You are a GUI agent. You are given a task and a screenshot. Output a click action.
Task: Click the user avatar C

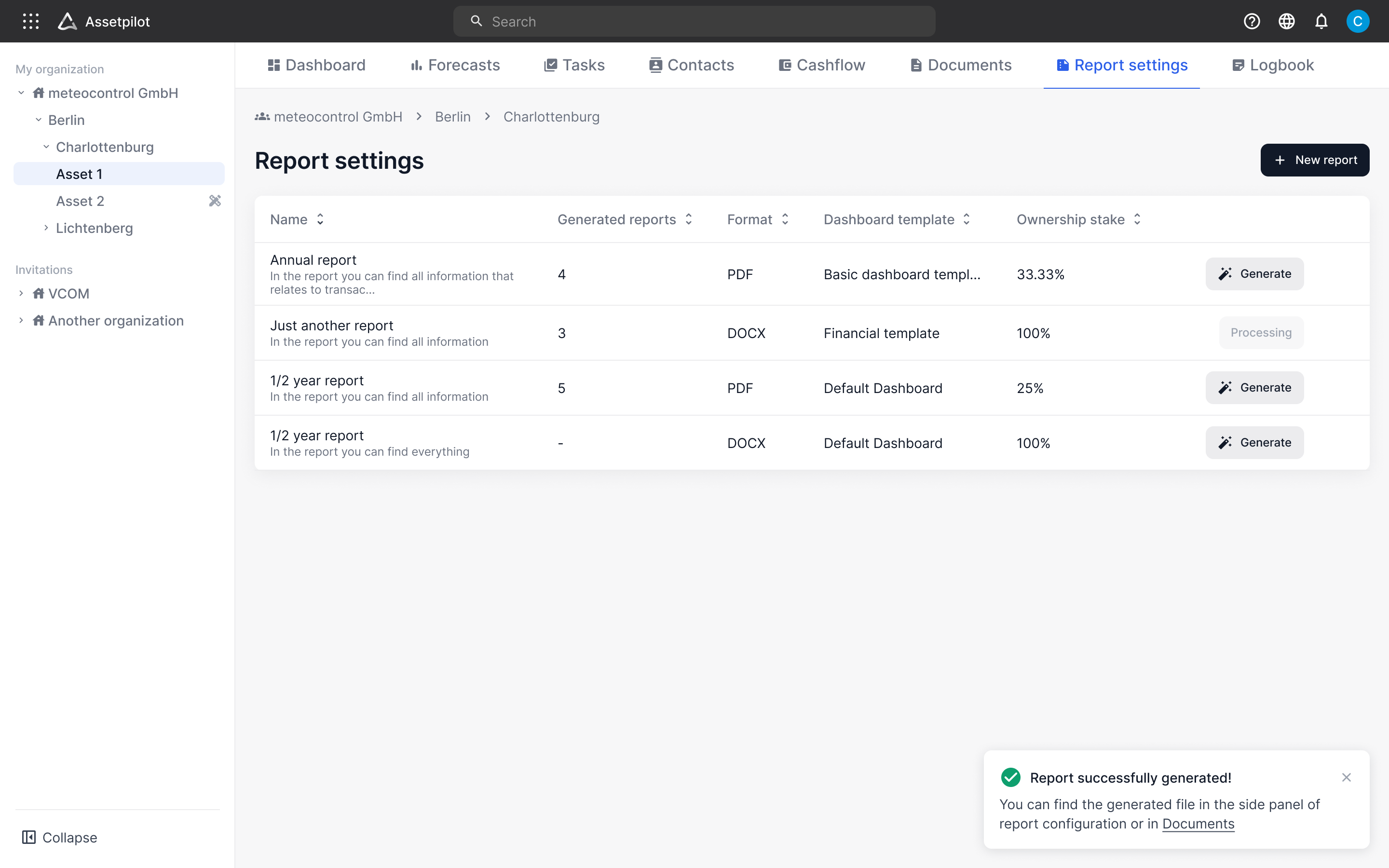[1358, 21]
